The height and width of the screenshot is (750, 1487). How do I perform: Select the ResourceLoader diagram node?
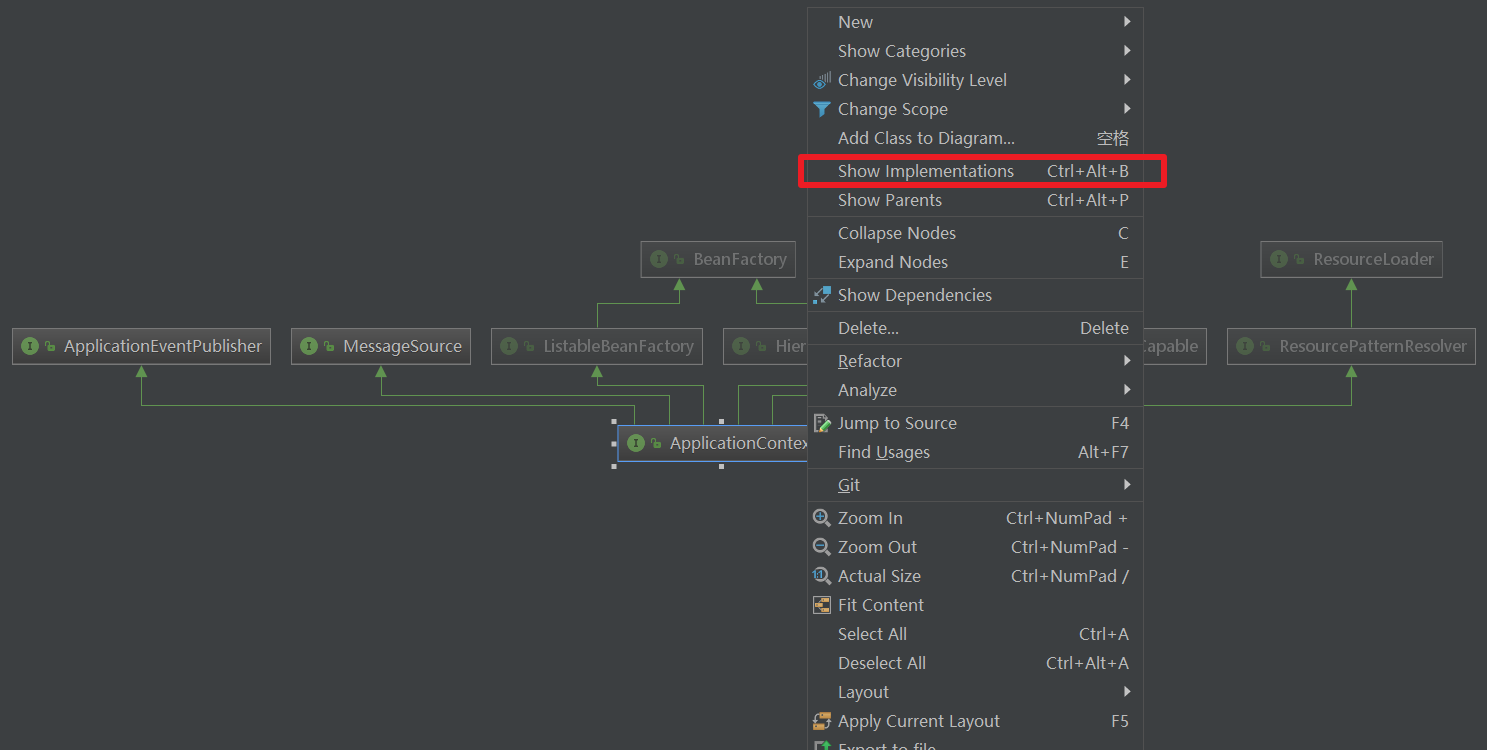pos(1351,259)
